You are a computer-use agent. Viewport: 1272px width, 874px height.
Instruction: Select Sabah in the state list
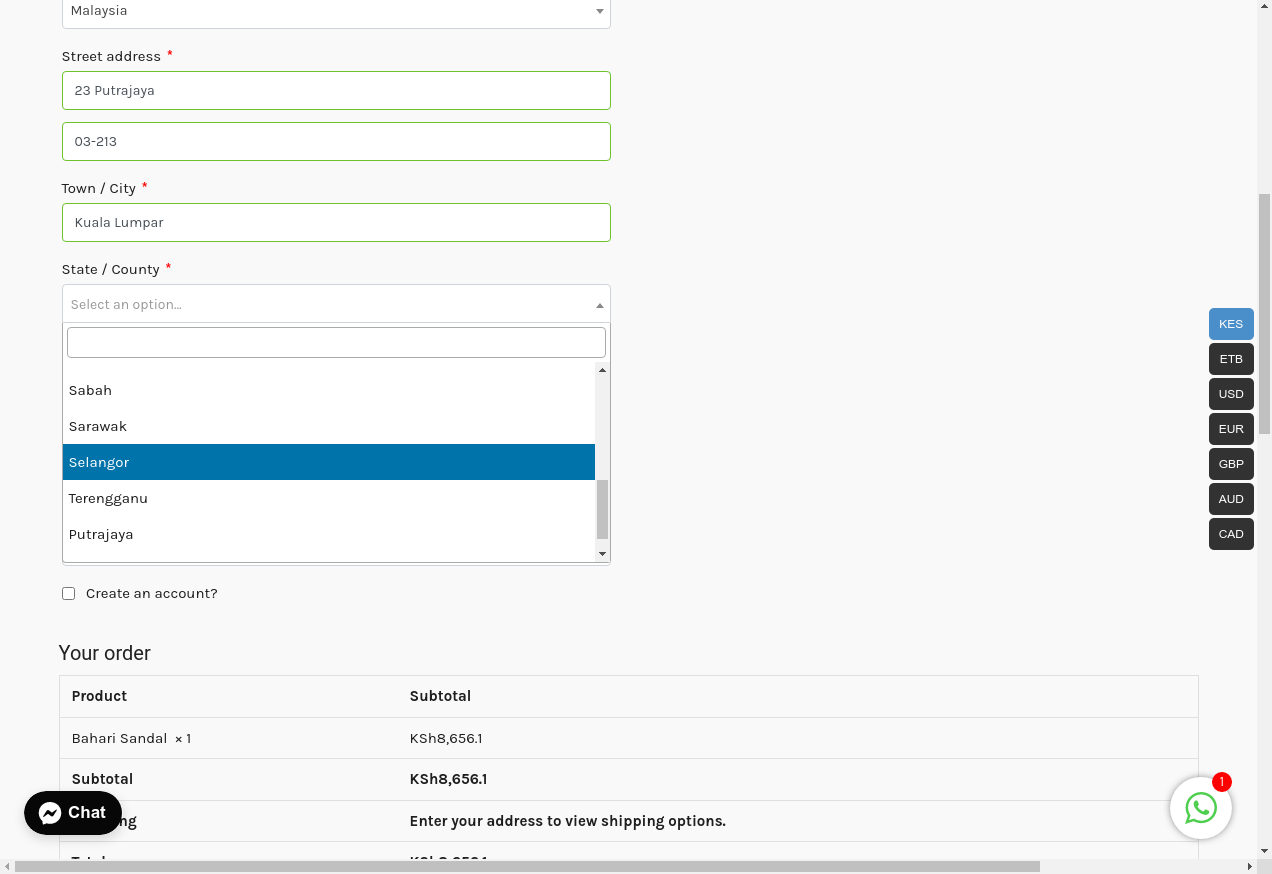click(328, 390)
